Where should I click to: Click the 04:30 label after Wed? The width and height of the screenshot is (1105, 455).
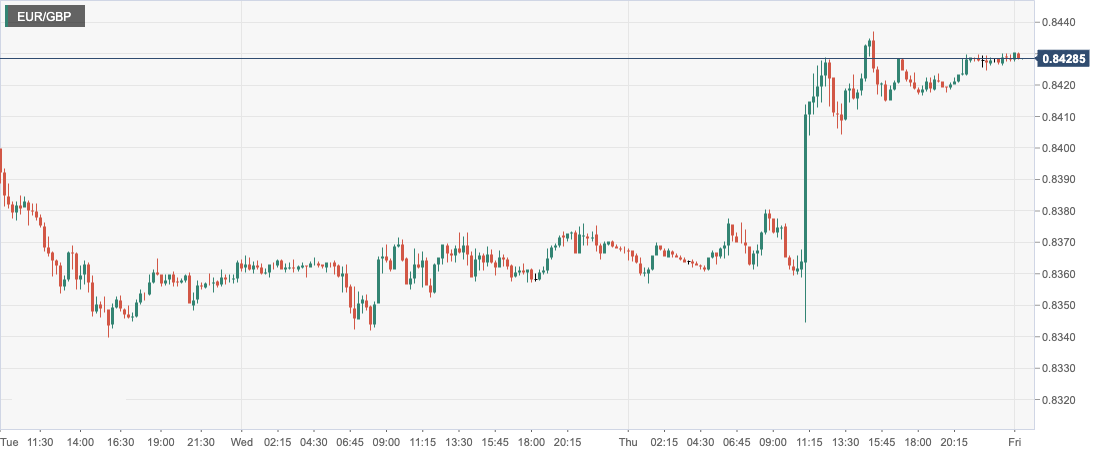(x=314, y=442)
